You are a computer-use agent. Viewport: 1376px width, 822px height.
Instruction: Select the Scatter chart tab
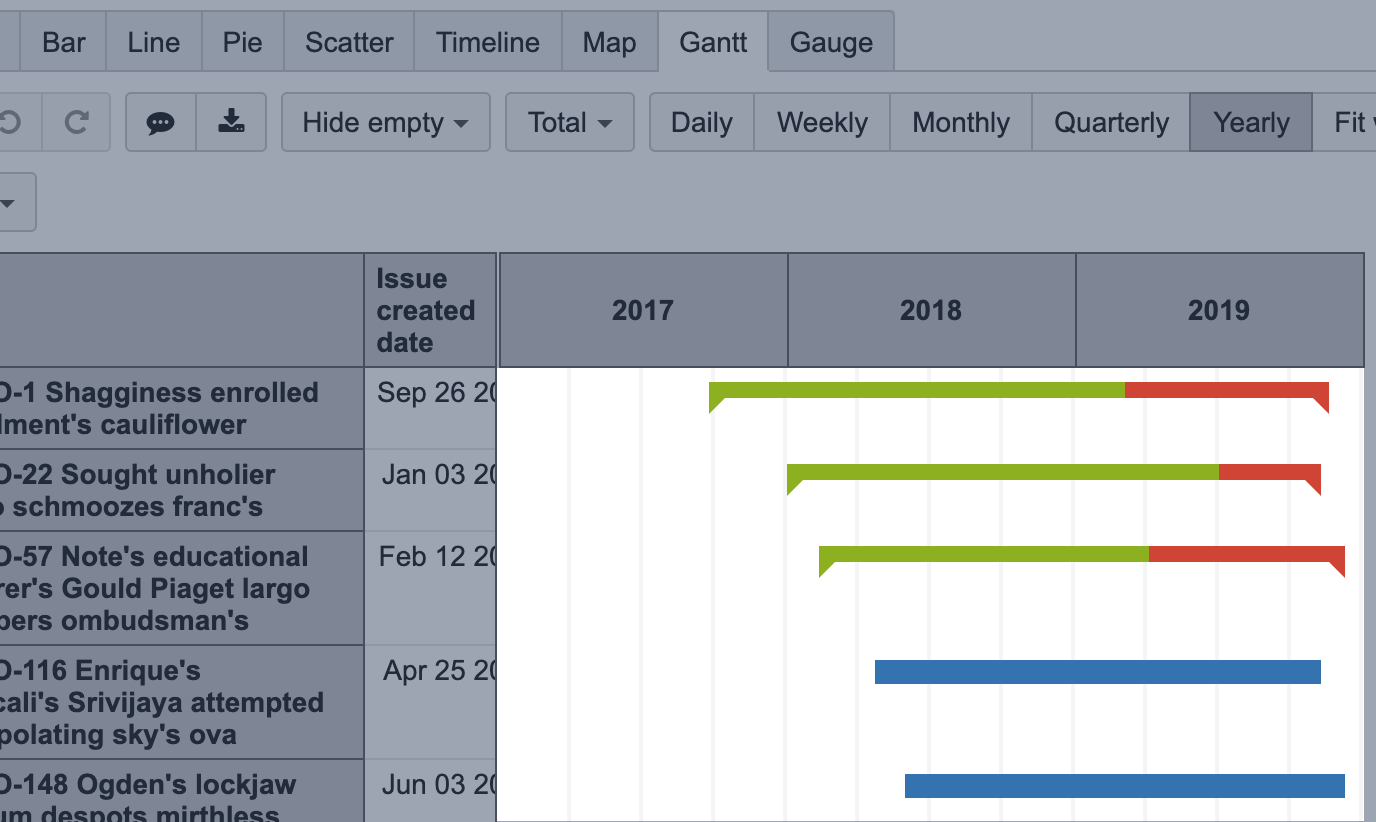pos(349,43)
